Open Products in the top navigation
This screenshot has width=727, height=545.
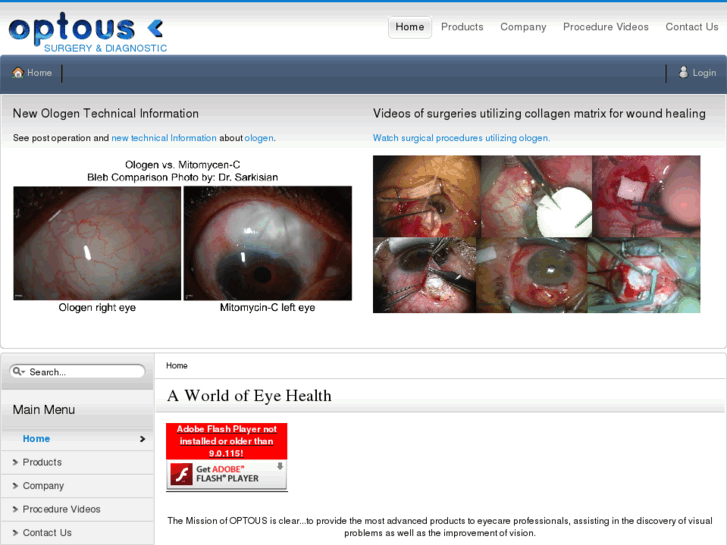[x=462, y=27]
